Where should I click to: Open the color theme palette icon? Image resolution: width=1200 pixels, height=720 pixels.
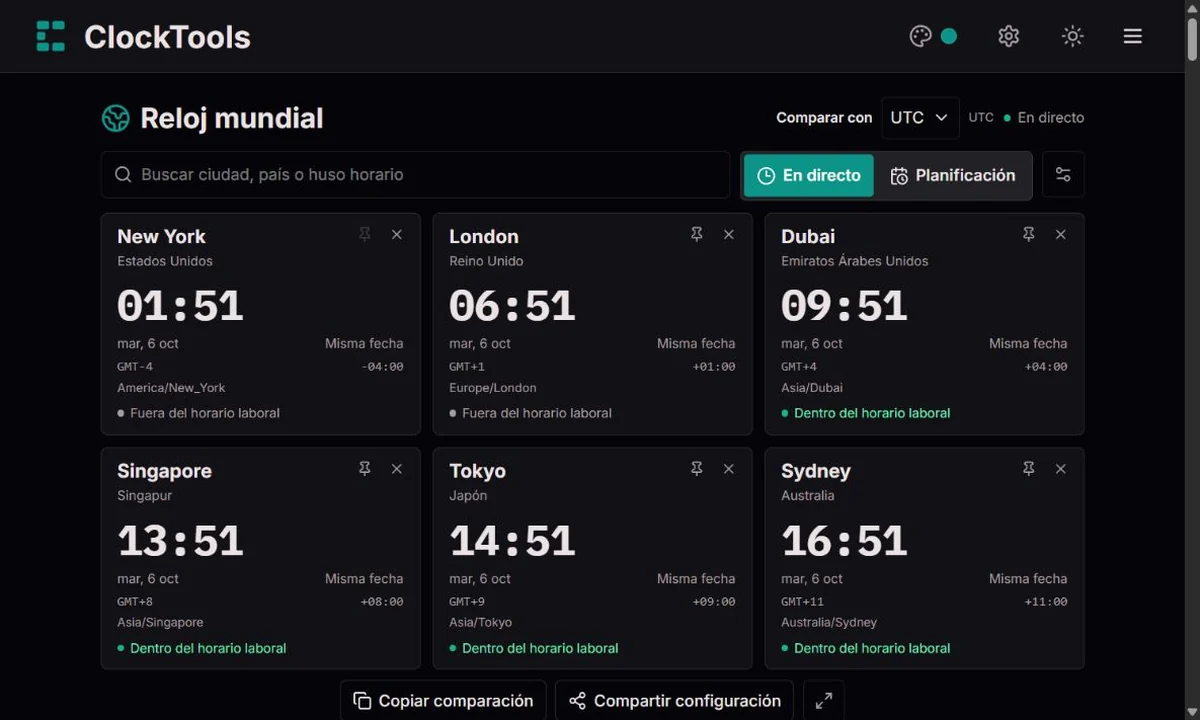(920, 36)
